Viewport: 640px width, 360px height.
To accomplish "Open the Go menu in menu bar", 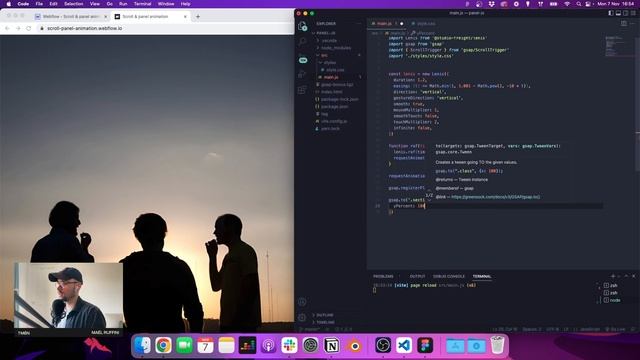I will [x=109, y=4].
